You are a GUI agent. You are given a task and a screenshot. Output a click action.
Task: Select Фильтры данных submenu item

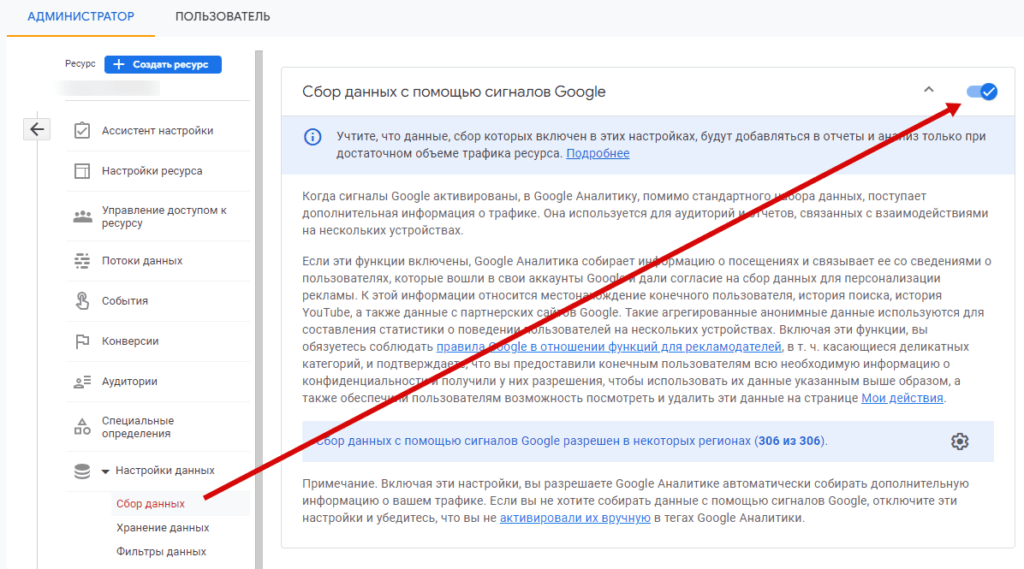click(161, 552)
